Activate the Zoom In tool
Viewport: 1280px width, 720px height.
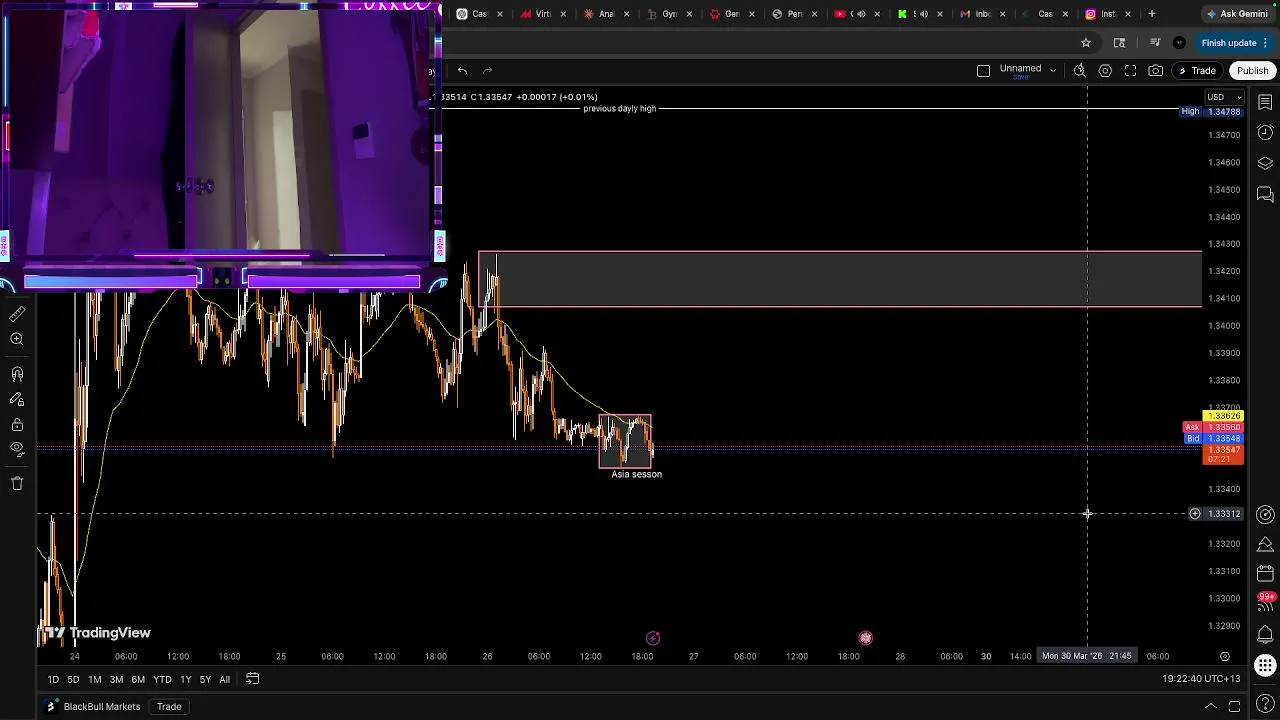pos(17,340)
